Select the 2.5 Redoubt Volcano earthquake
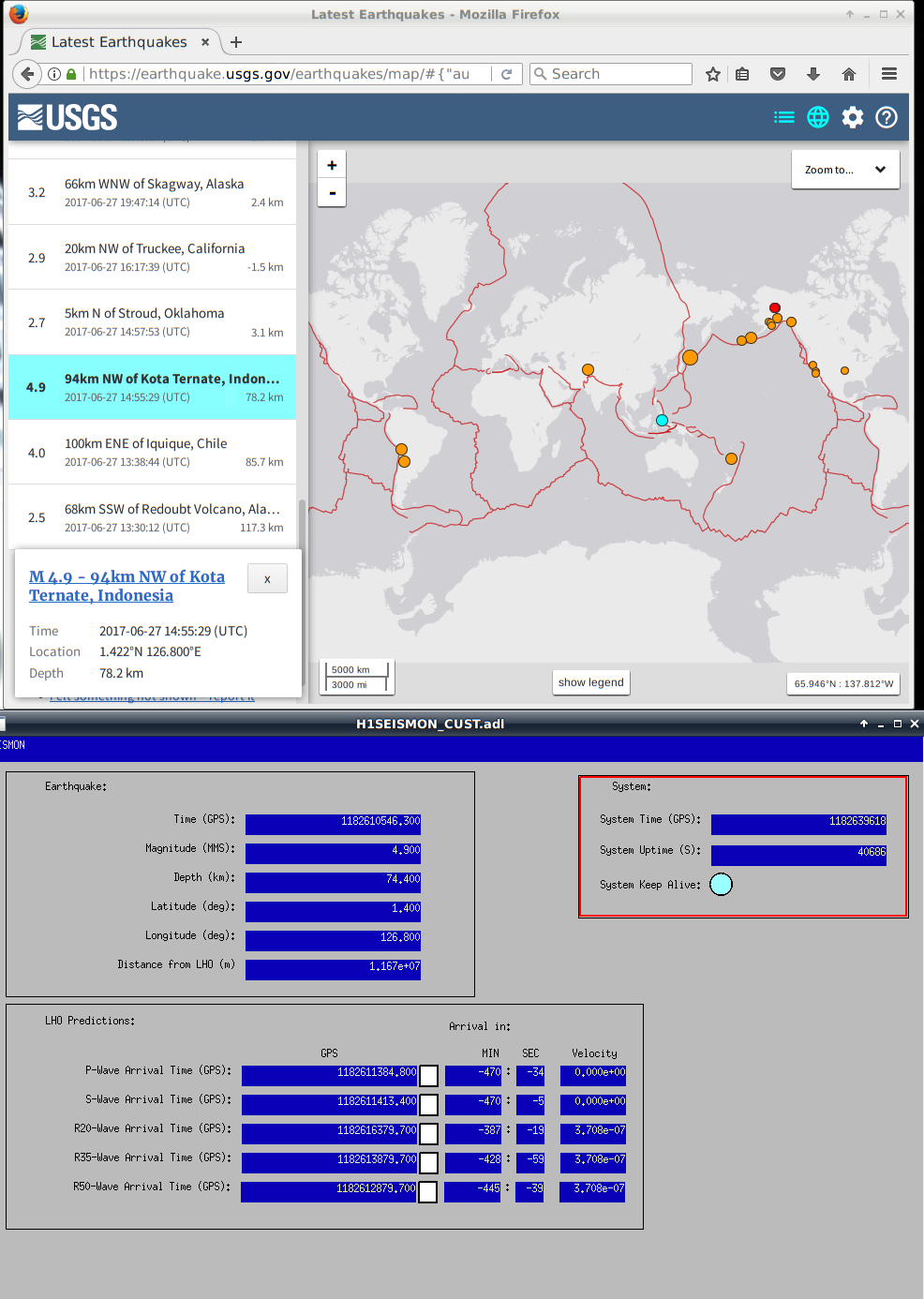The image size is (924, 1299). pos(152,517)
